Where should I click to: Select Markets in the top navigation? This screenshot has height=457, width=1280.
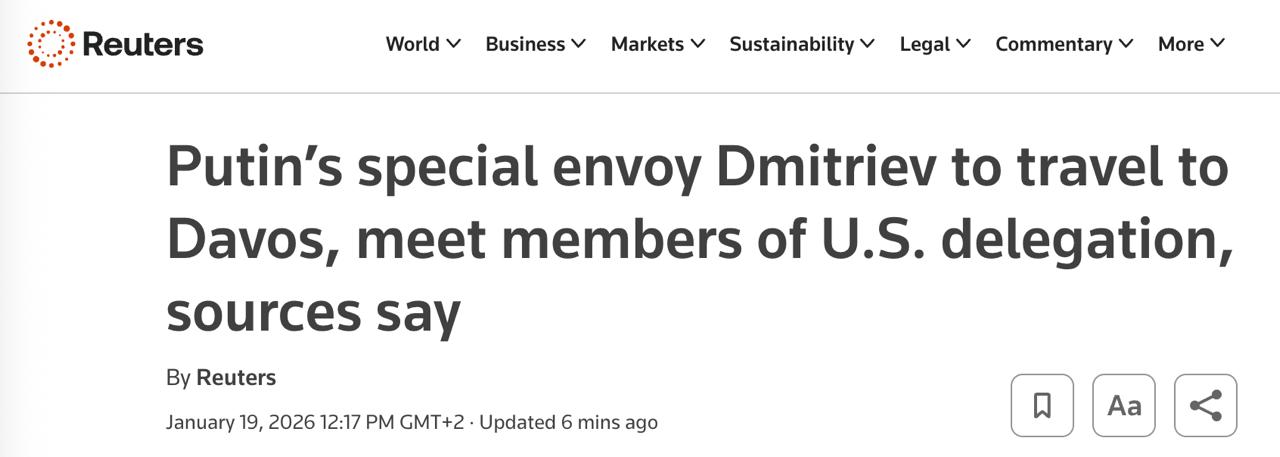pyautogui.click(x=647, y=44)
